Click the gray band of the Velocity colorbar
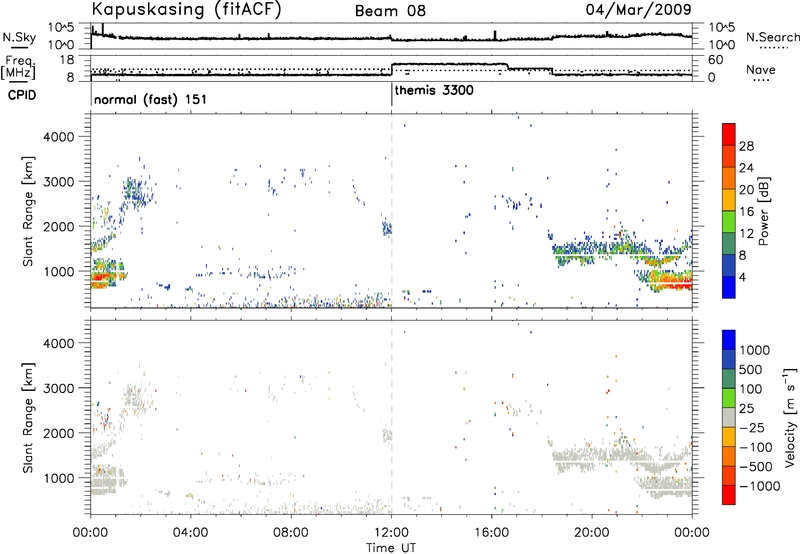Image resolution: width=800 pixels, height=554 pixels. click(729, 417)
